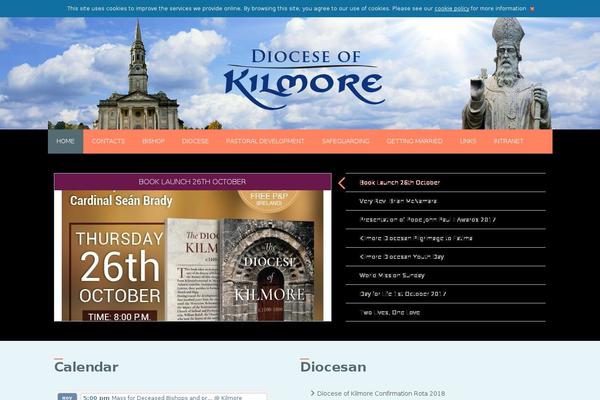Image resolution: width=600 pixels, height=400 pixels.
Task: Open the Contacts menu item
Action: coord(108,141)
